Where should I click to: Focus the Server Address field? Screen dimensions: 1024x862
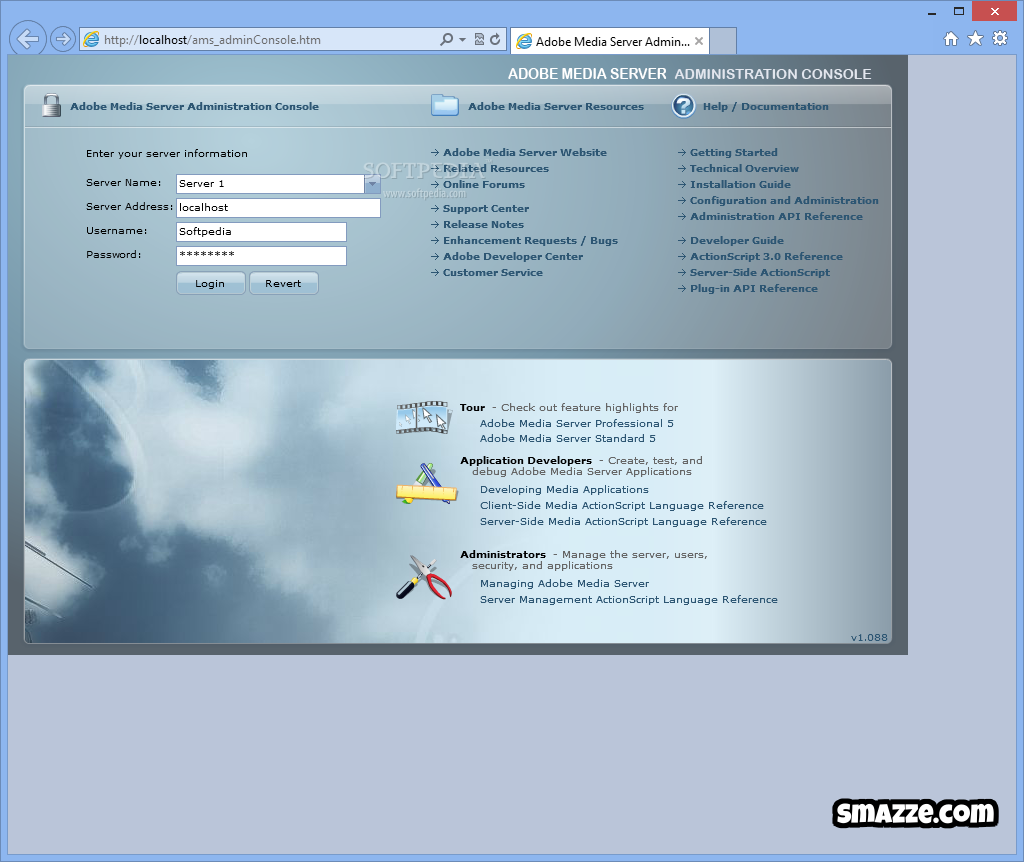[x=278, y=208]
